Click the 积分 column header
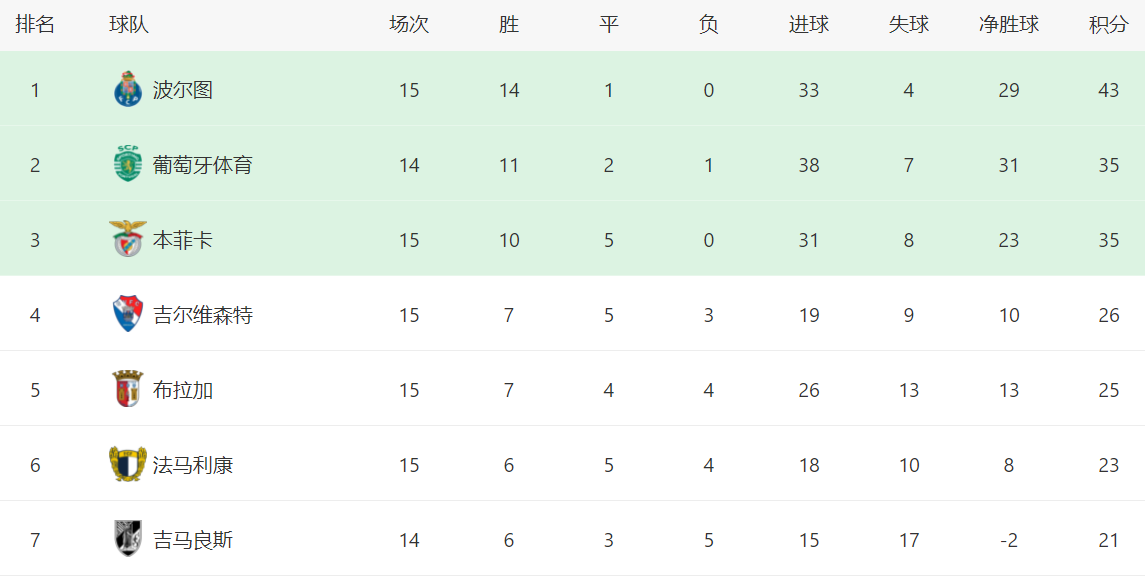 pyautogui.click(x=1108, y=25)
